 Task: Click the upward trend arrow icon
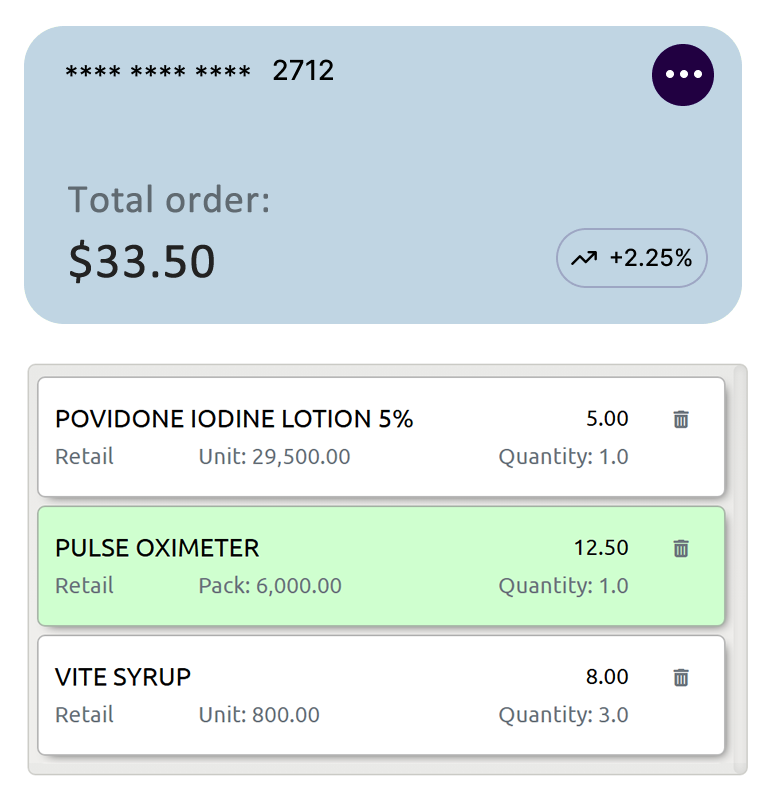coord(586,257)
